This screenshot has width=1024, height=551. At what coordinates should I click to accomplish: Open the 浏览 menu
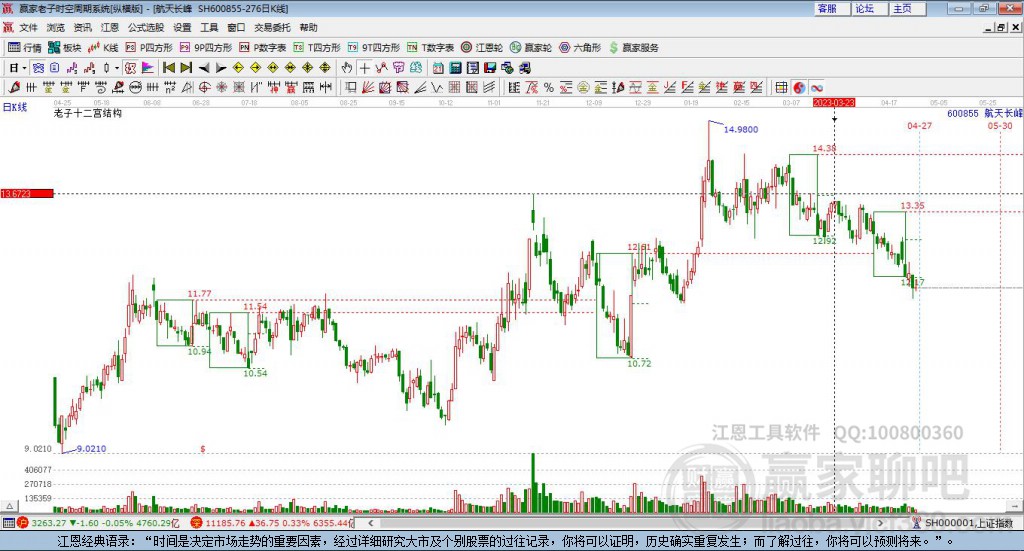[56, 27]
